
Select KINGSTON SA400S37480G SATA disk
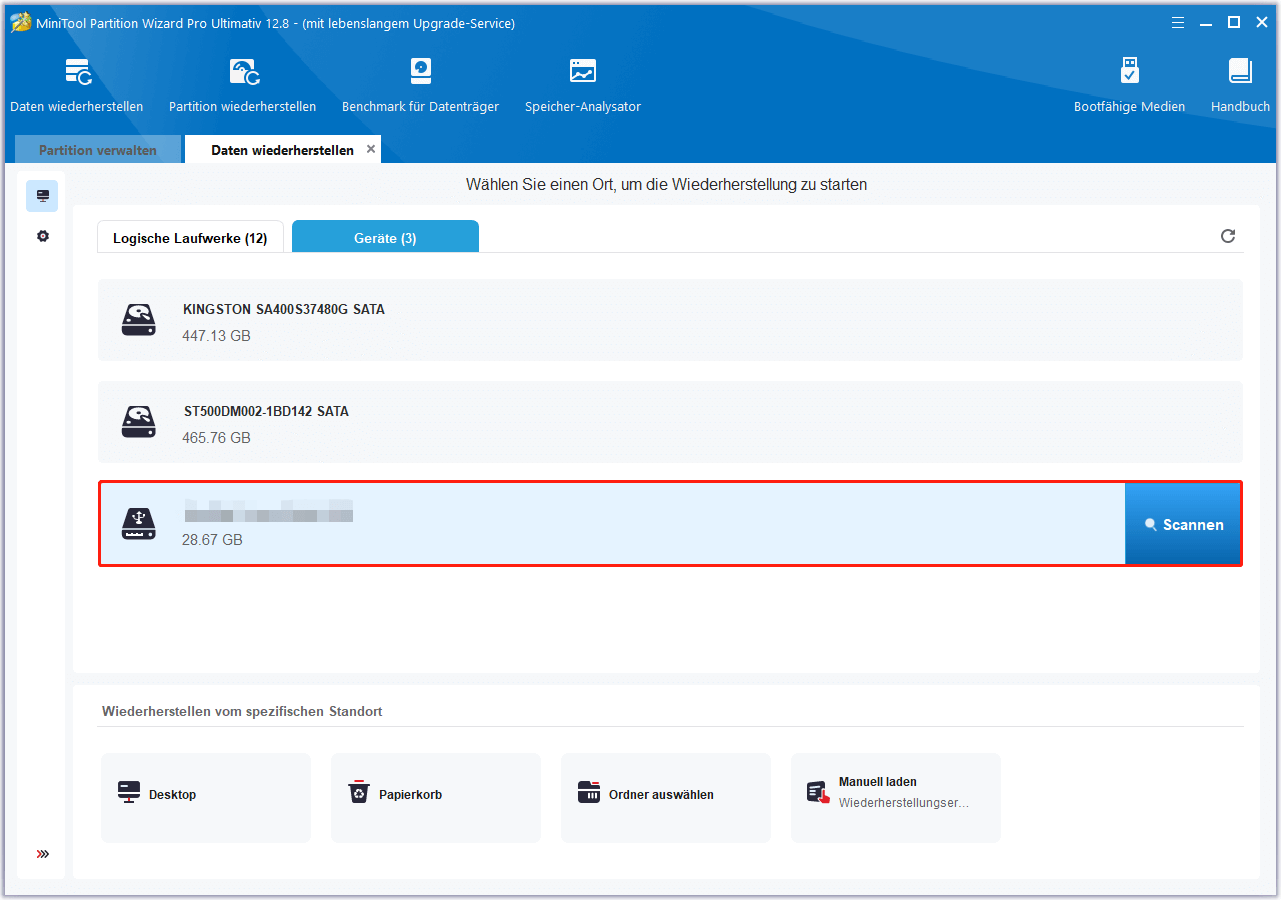pyautogui.click(x=670, y=320)
